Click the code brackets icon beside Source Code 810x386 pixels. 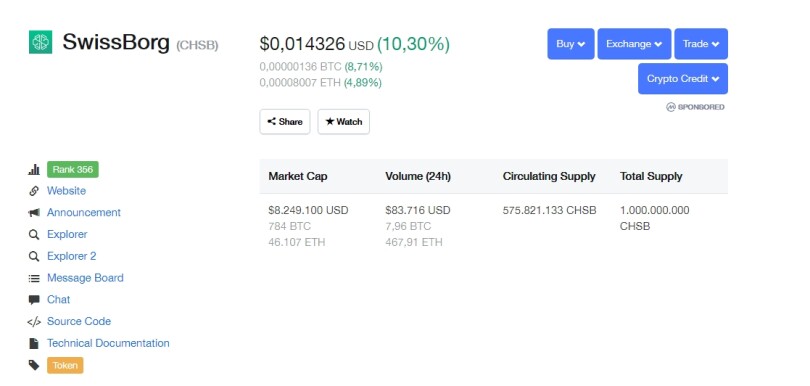pyautogui.click(x=34, y=322)
